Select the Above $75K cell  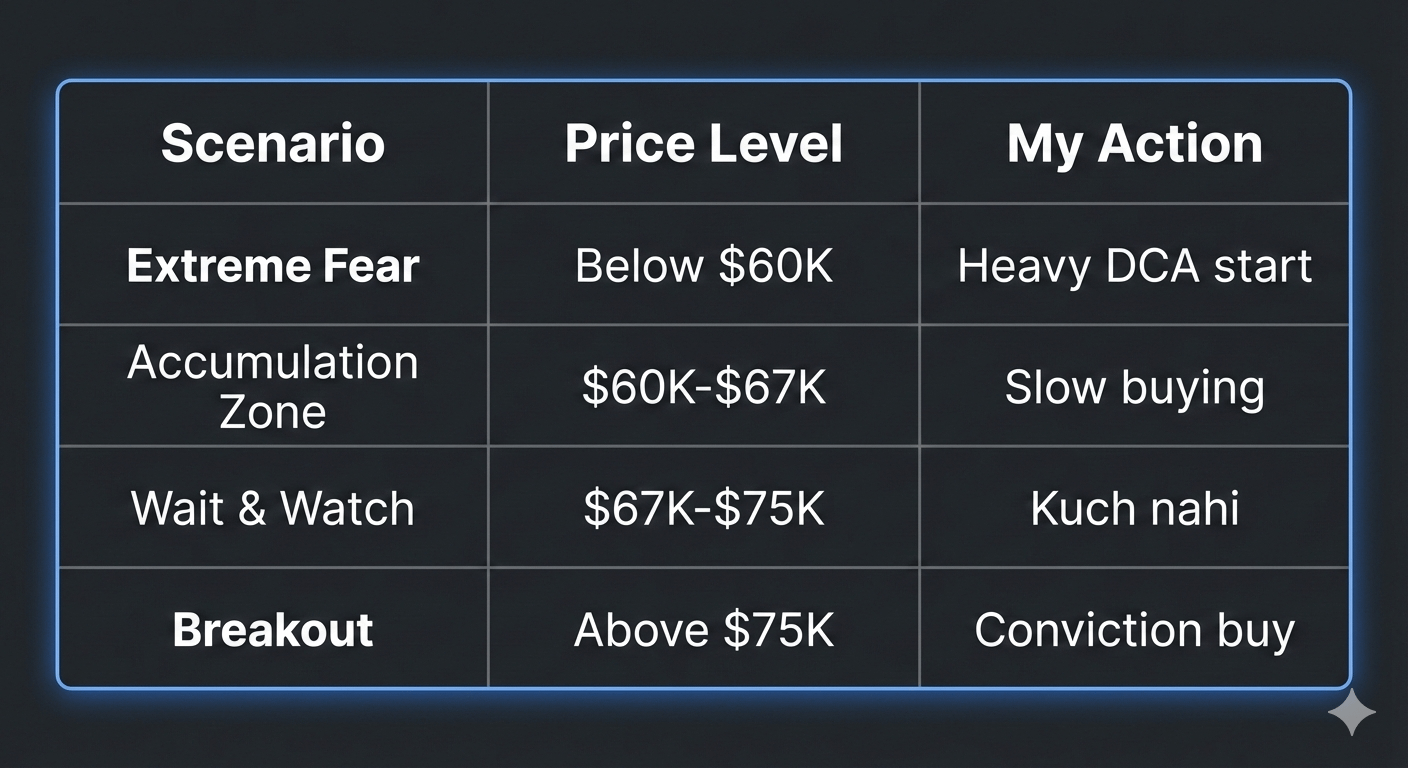pyautogui.click(x=704, y=630)
